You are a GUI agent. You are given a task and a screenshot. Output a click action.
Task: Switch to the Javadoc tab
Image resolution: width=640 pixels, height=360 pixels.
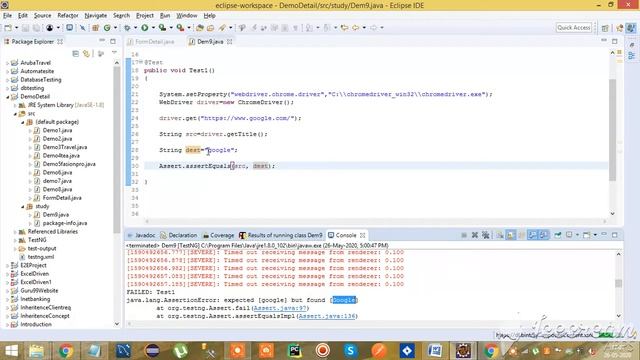click(141, 236)
